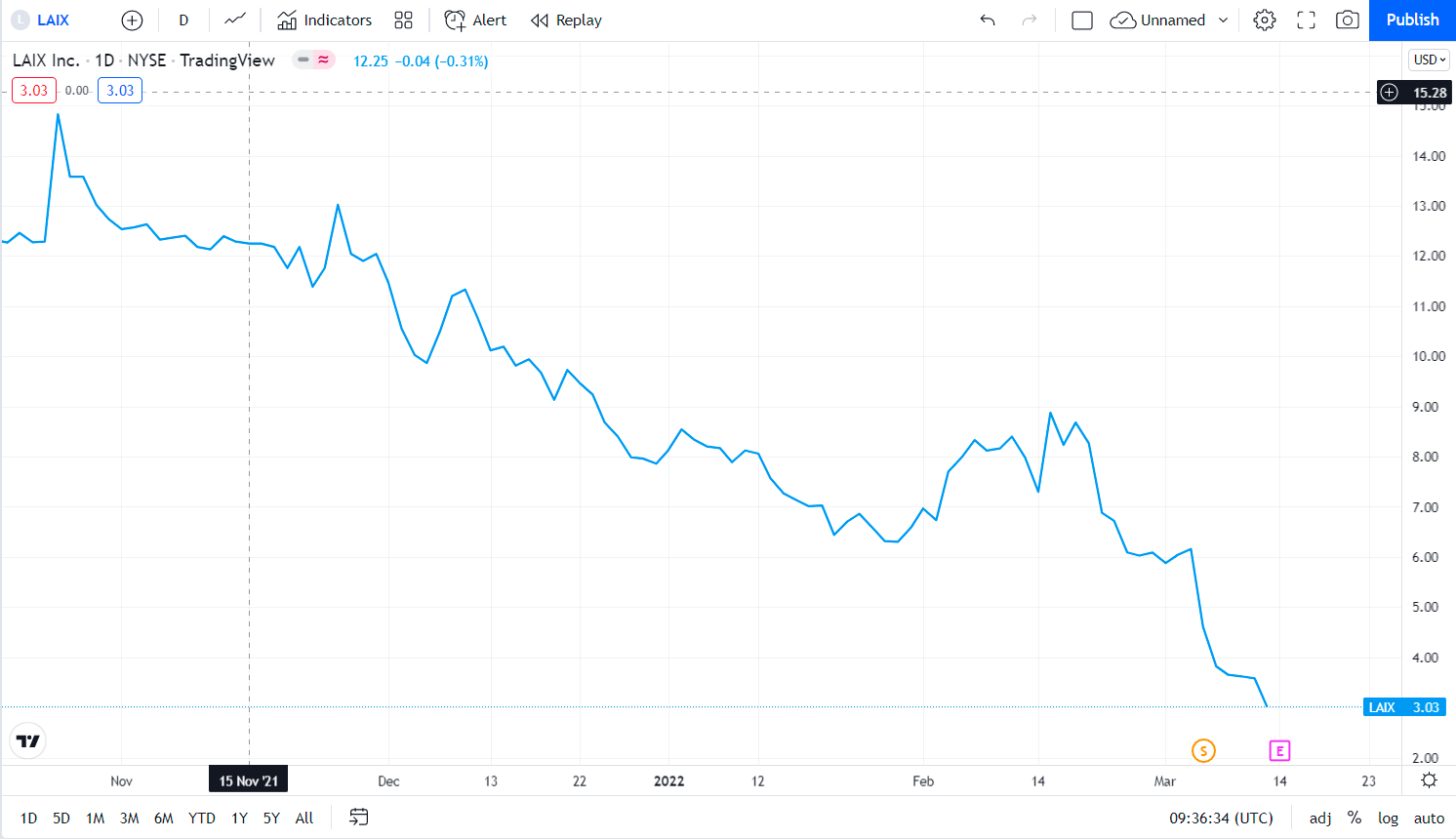Select the rectangle layout icon
The image size is (1456, 839).
(x=1081, y=20)
